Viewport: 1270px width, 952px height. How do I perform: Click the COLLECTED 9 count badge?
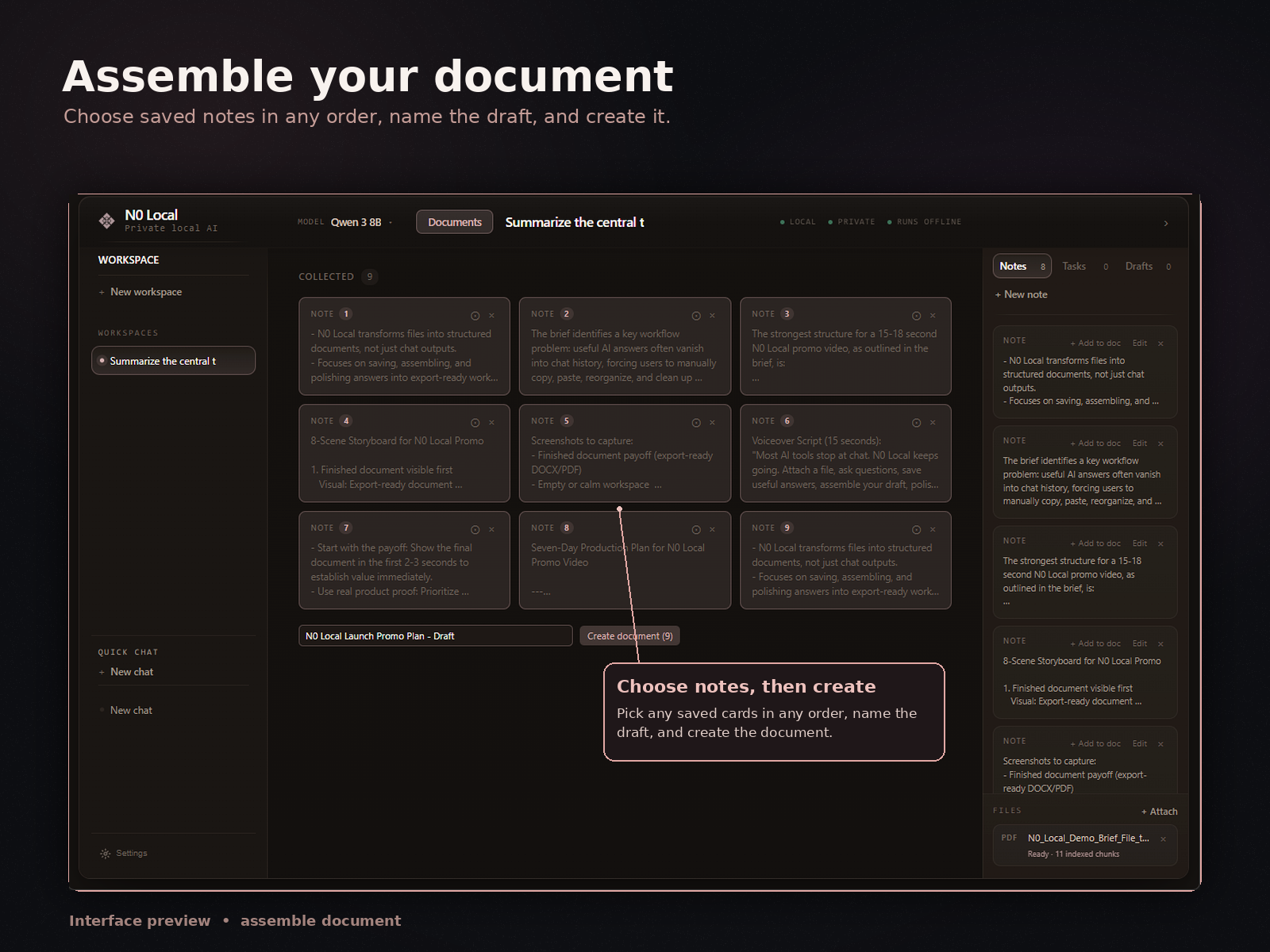point(369,277)
